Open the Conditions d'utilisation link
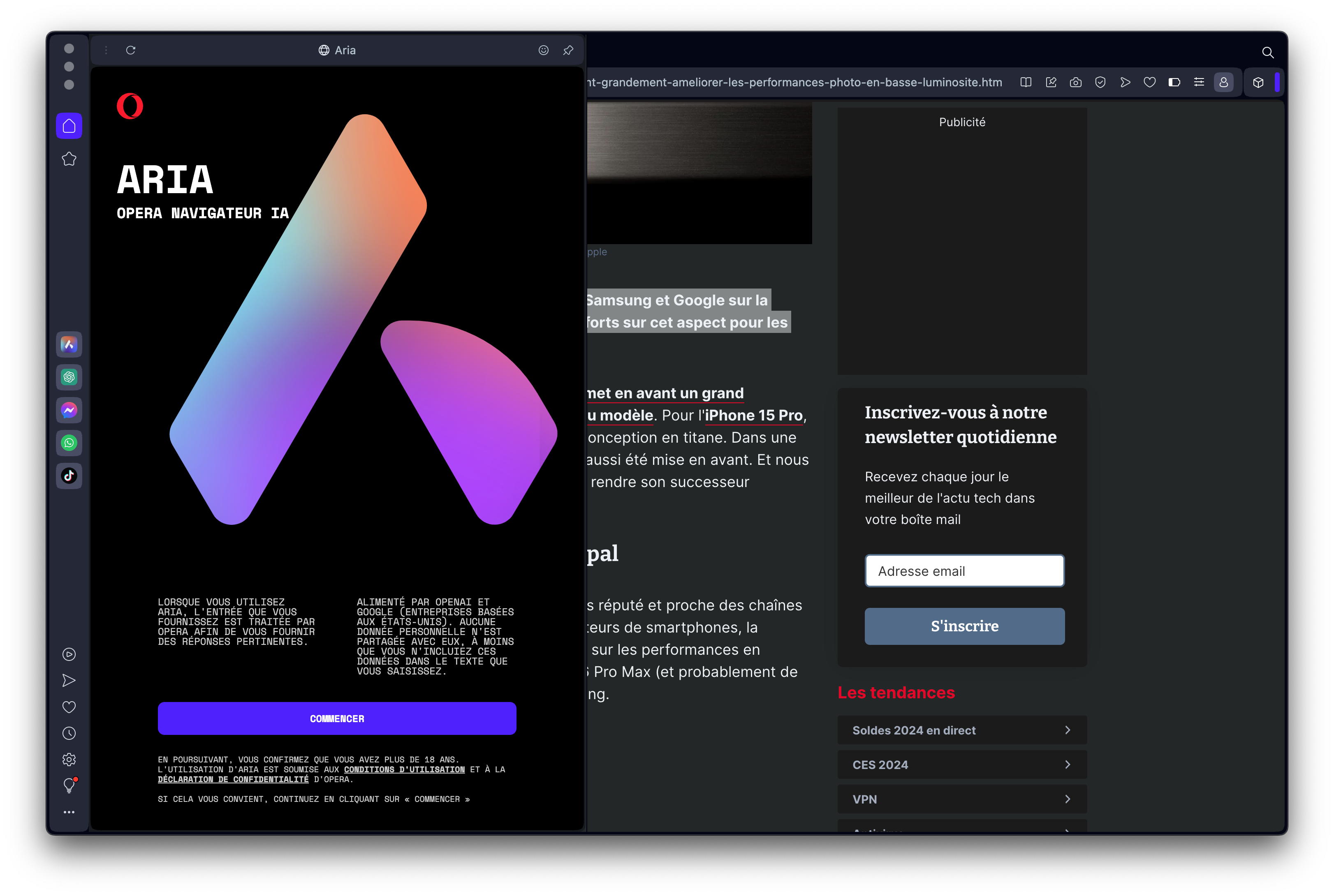1334x896 pixels. (404, 769)
